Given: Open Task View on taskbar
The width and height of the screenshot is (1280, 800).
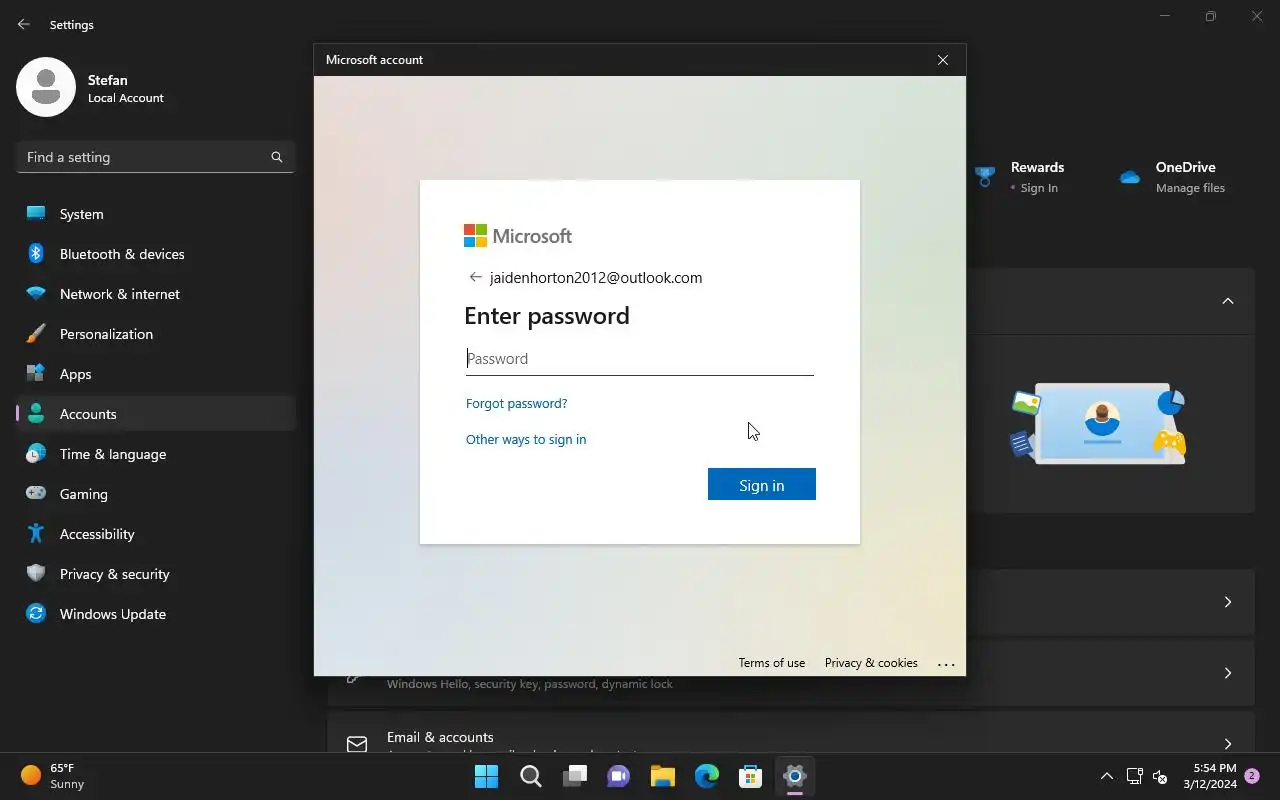Looking at the screenshot, I should coord(574,776).
